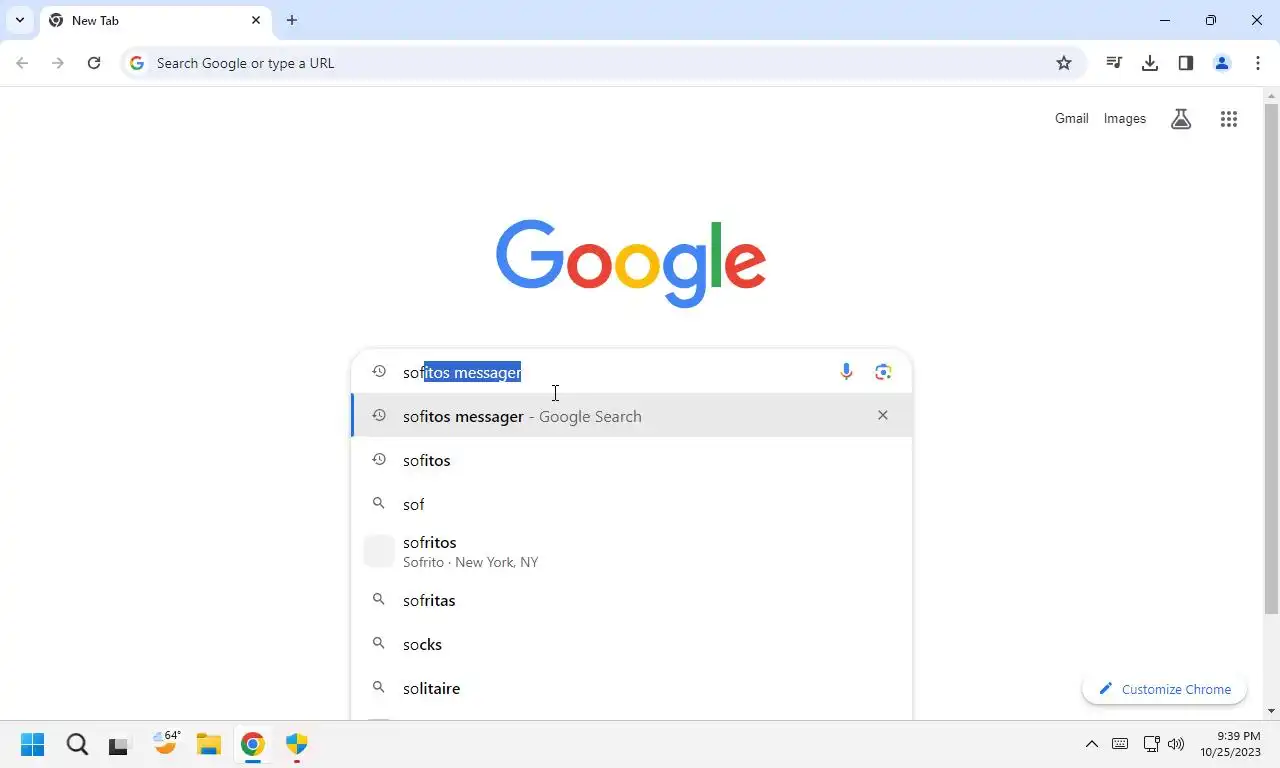Open the tab search dropdown arrow
1280x768 pixels.
click(19, 20)
